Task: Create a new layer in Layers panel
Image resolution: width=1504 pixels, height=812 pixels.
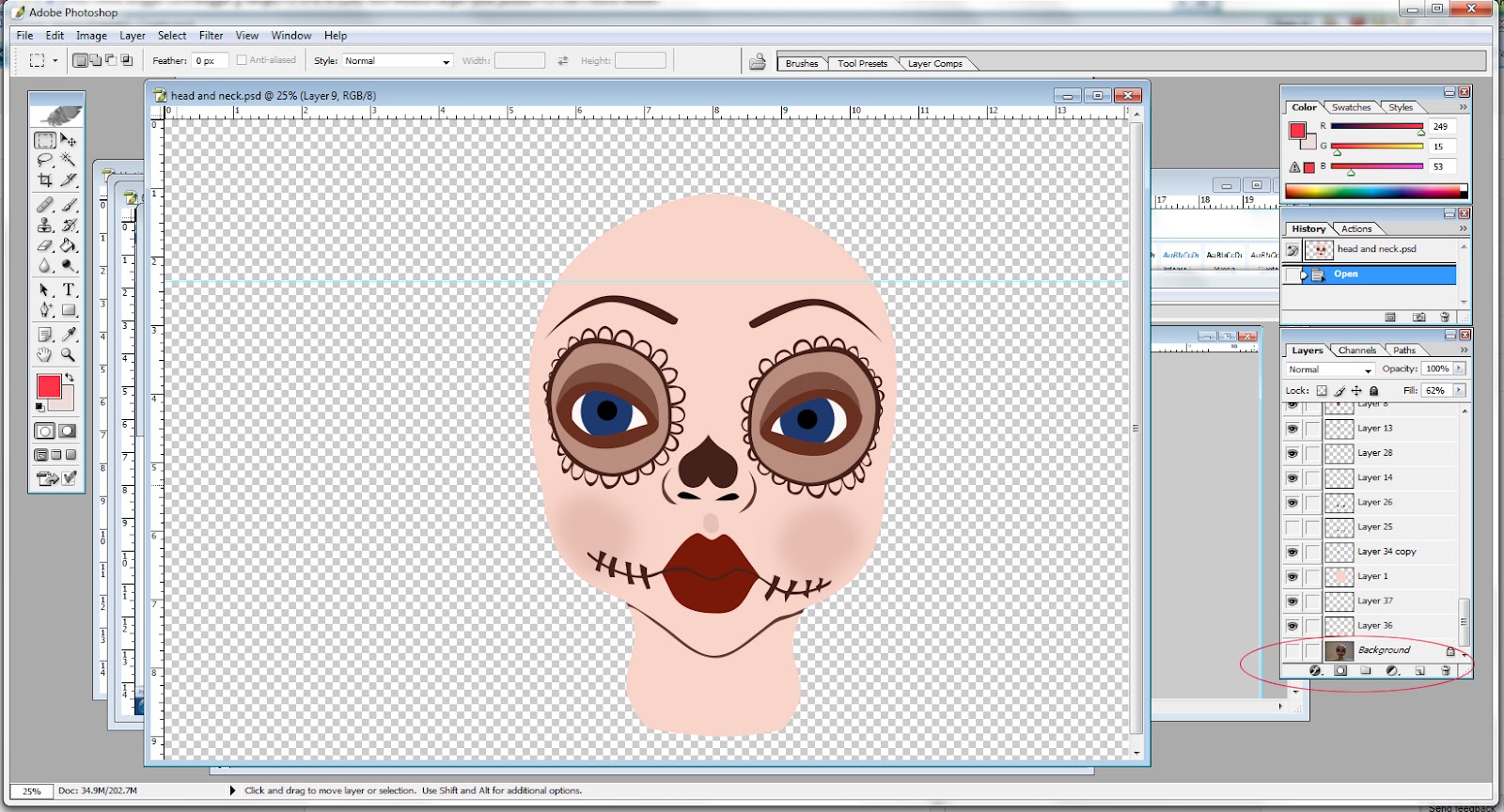Action: pyautogui.click(x=1419, y=671)
